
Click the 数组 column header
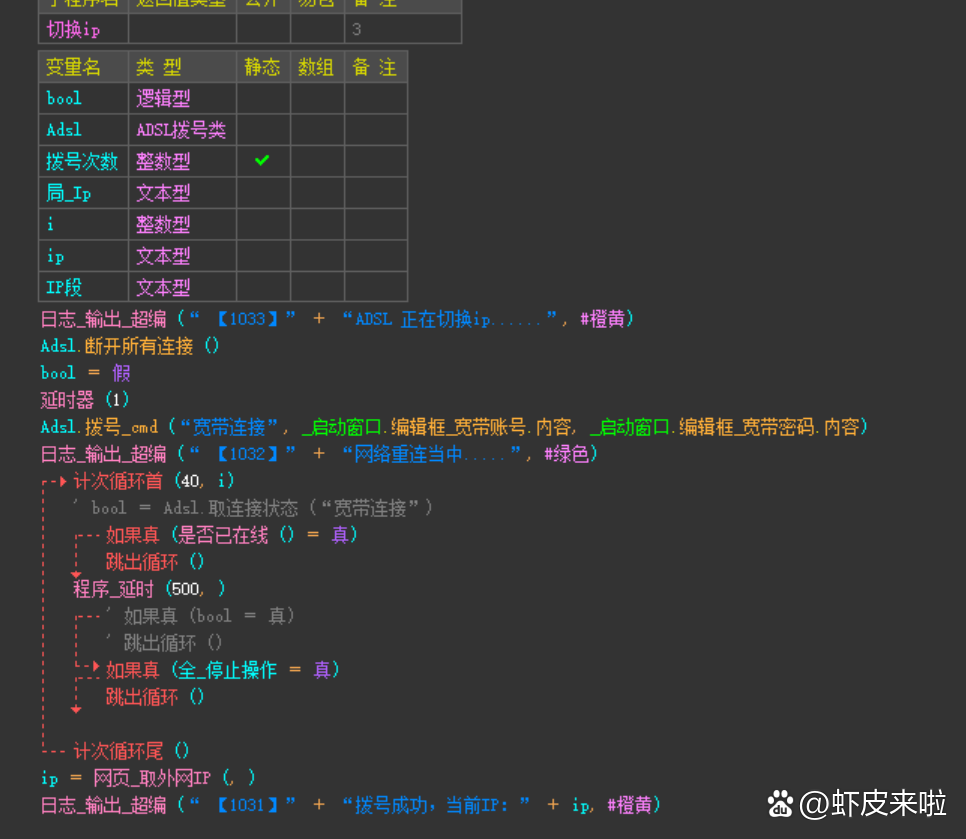316,67
